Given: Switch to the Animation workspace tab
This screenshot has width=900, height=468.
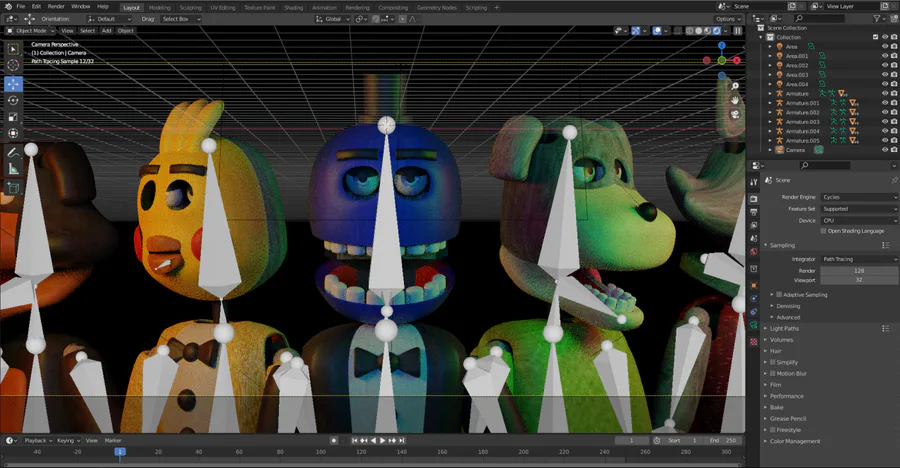Looking at the screenshot, I should [x=324, y=7].
